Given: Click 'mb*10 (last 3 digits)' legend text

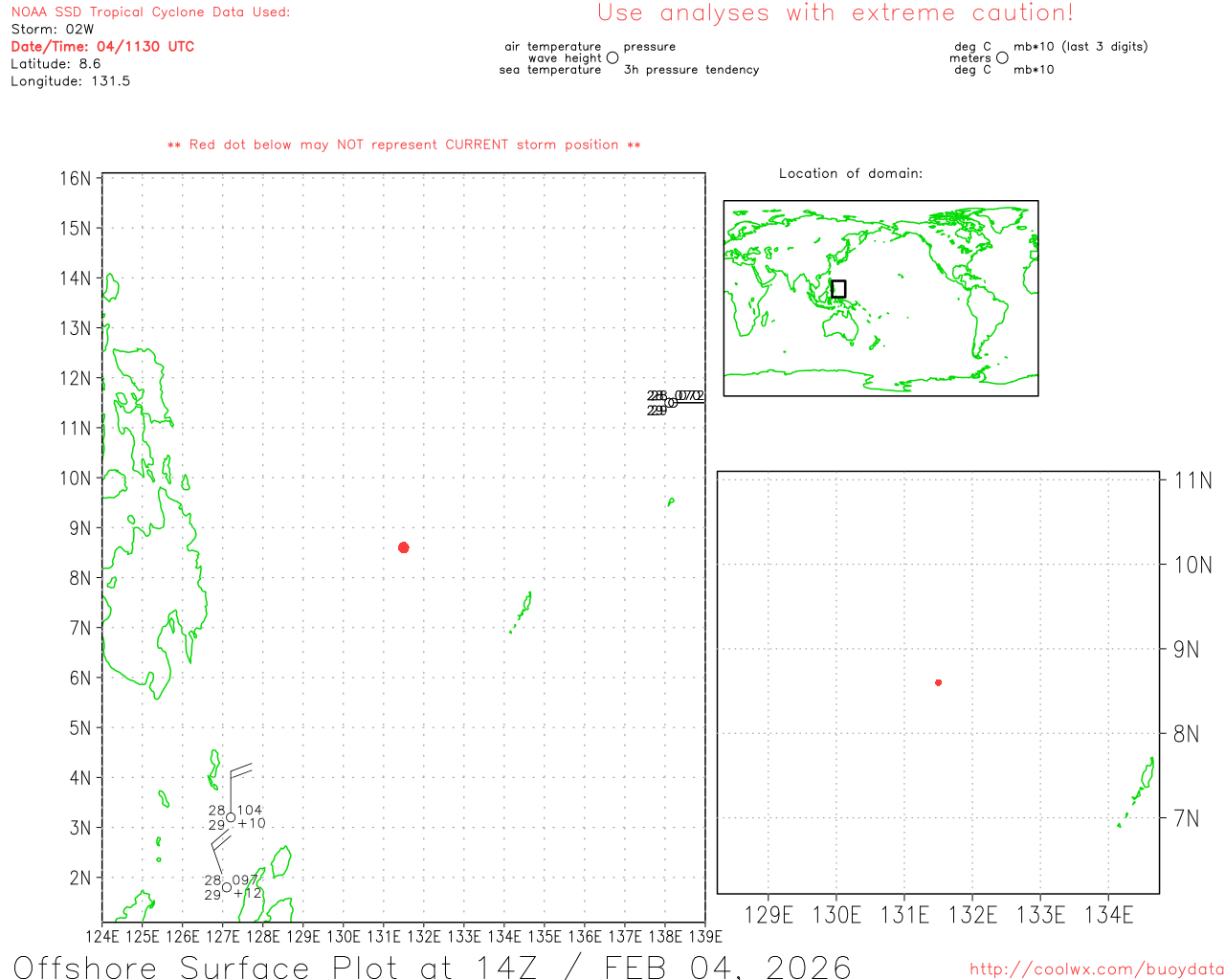Looking at the screenshot, I should pos(1080,47).
